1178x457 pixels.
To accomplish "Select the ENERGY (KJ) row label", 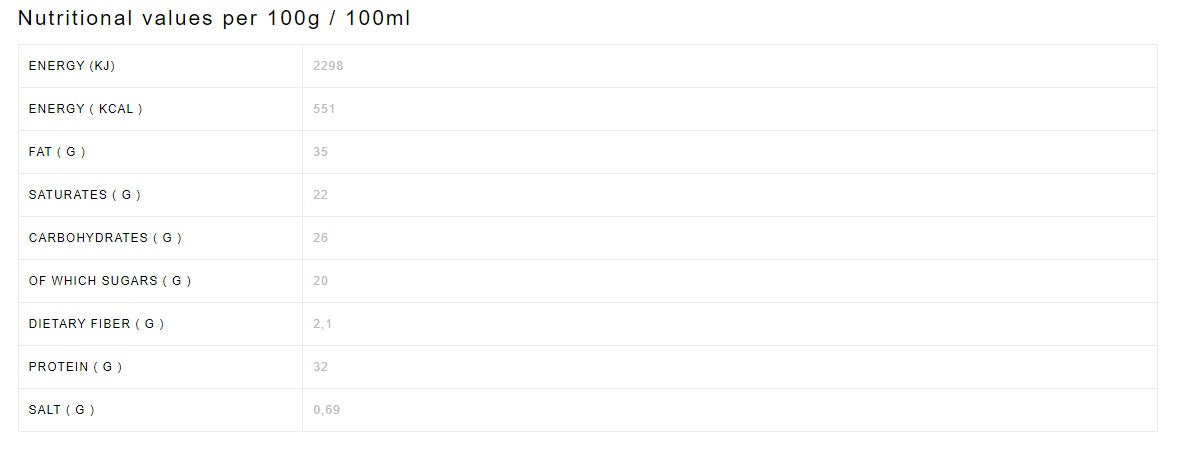I will [72, 66].
